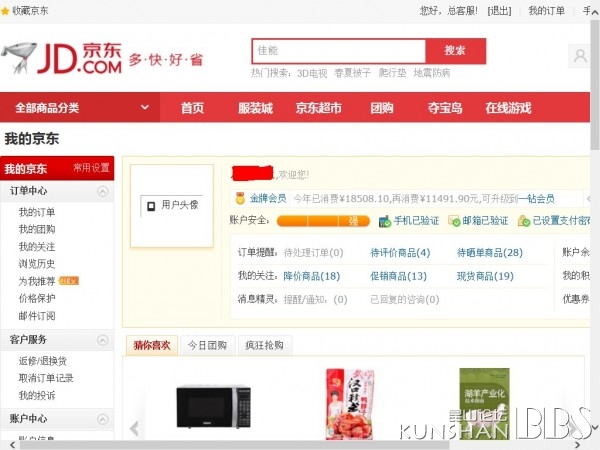The height and width of the screenshot is (450, 600).
Task: Open the 团购 nav item
Action: click(382, 108)
